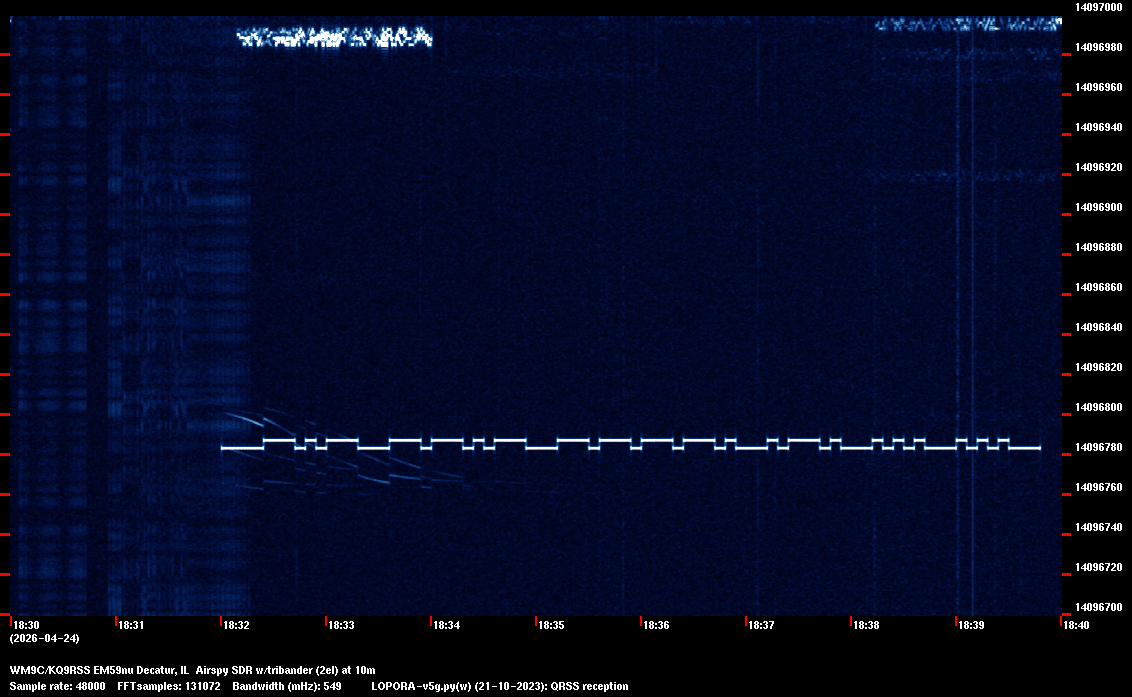
Task: Click the start of the bright QRSS trace
Action: 224,448
